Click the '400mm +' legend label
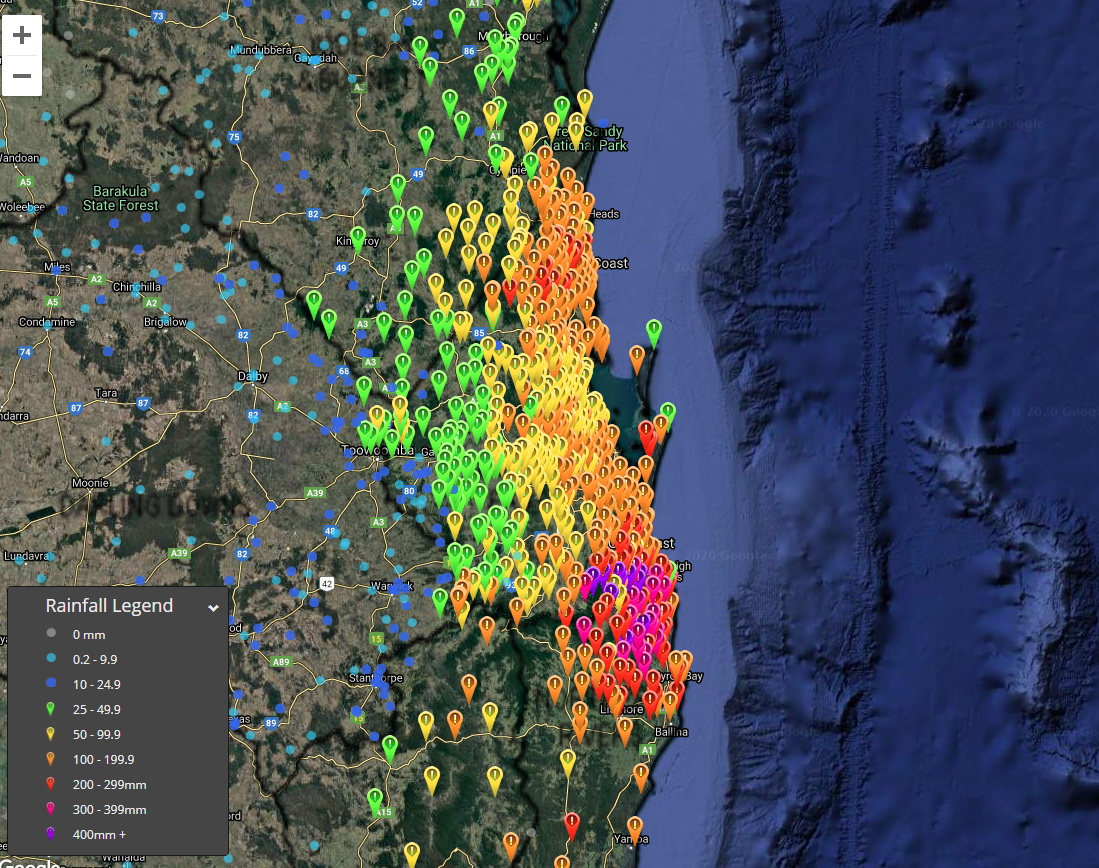Viewport: 1099px width, 868px height. [100, 834]
